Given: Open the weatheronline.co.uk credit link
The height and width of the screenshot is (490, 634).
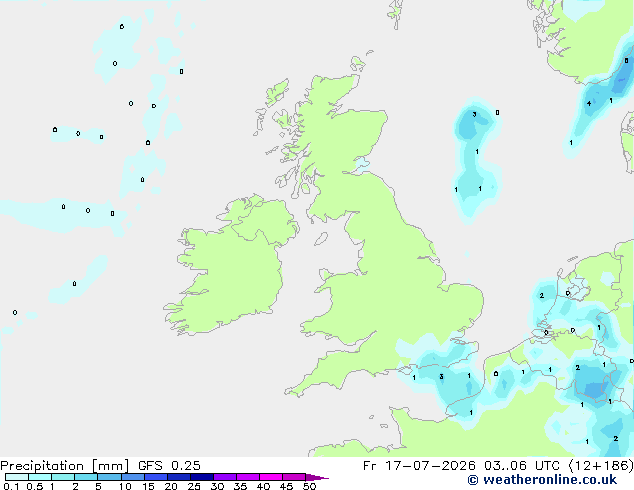Looking at the screenshot, I should pos(542,480).
